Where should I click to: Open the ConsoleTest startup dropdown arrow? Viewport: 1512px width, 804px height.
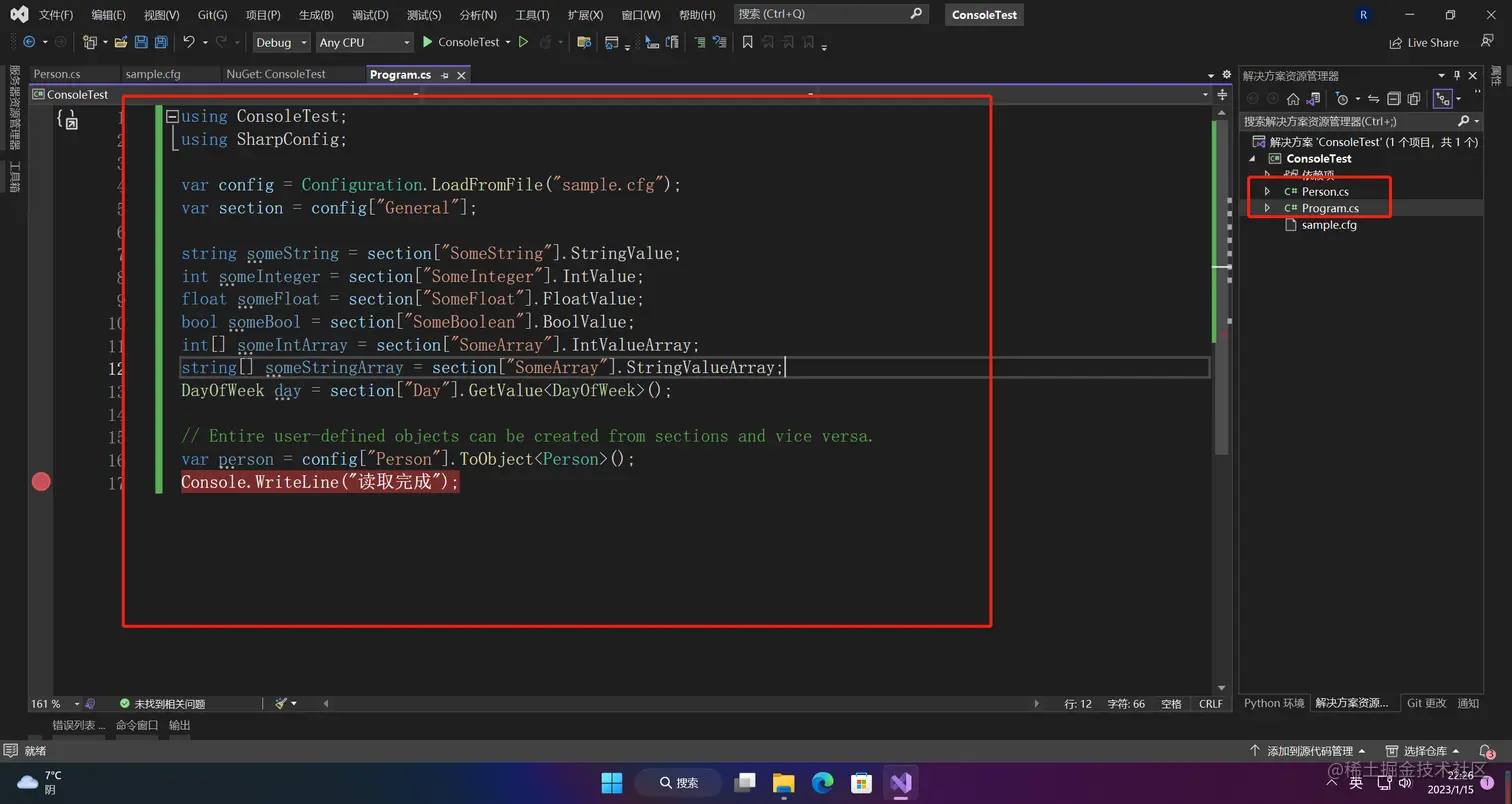tap(508, 42)
